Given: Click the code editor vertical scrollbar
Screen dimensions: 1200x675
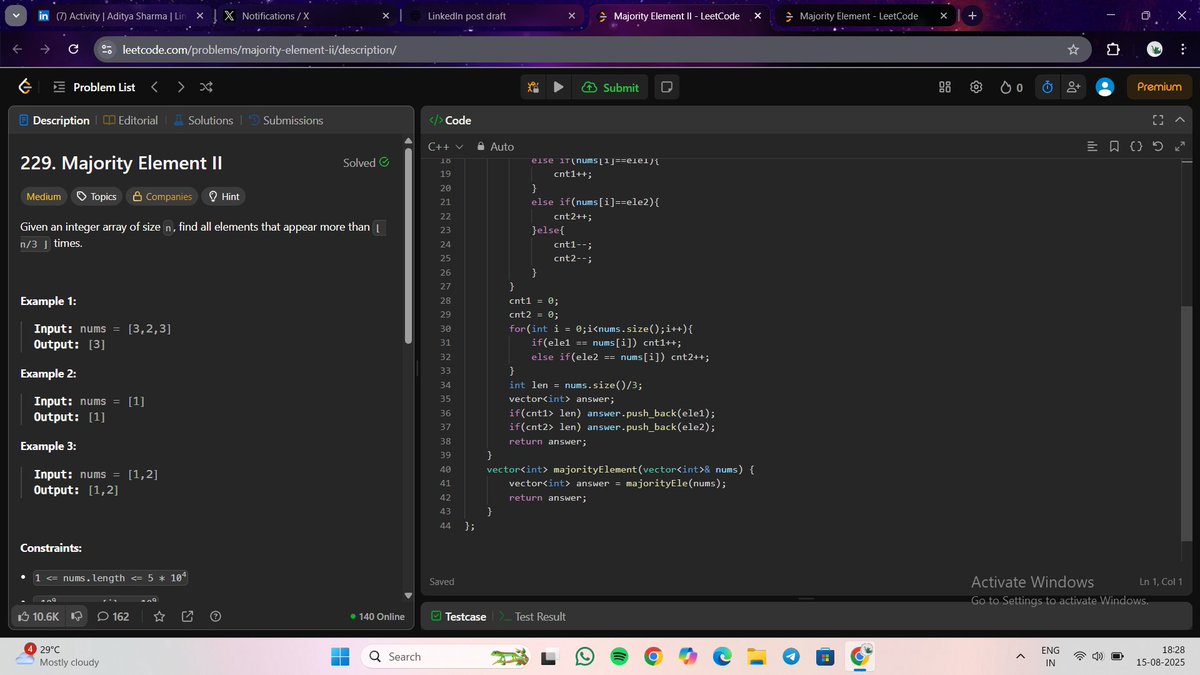Looking at the screenshot, I should click(1187, 424).
